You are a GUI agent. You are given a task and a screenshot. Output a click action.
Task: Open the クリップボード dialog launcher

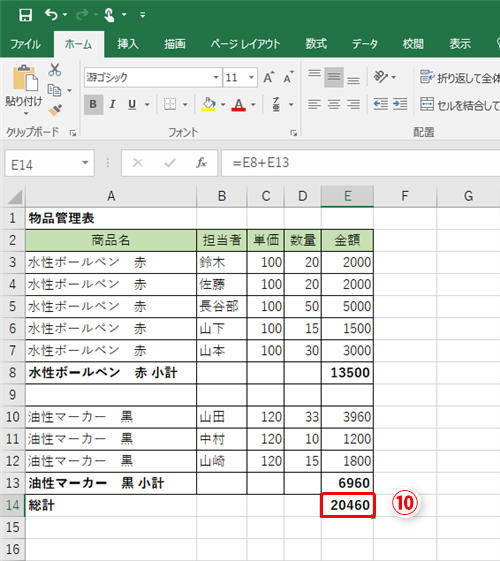click(73, 133)
